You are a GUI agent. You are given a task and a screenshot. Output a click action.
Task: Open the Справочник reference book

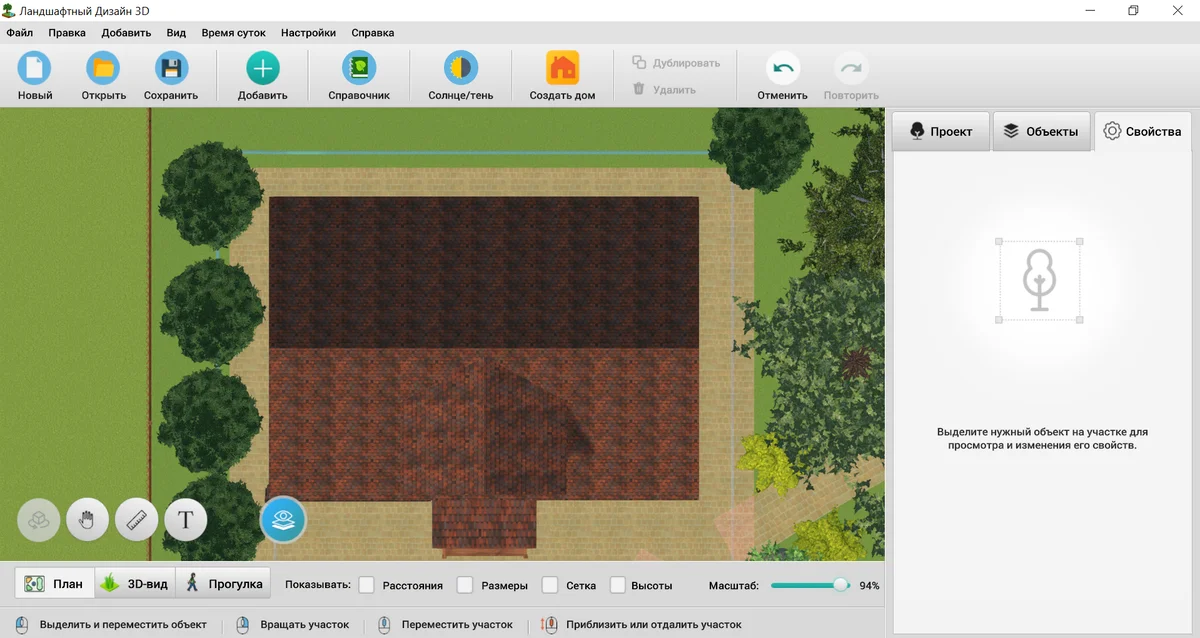point(358,68)
